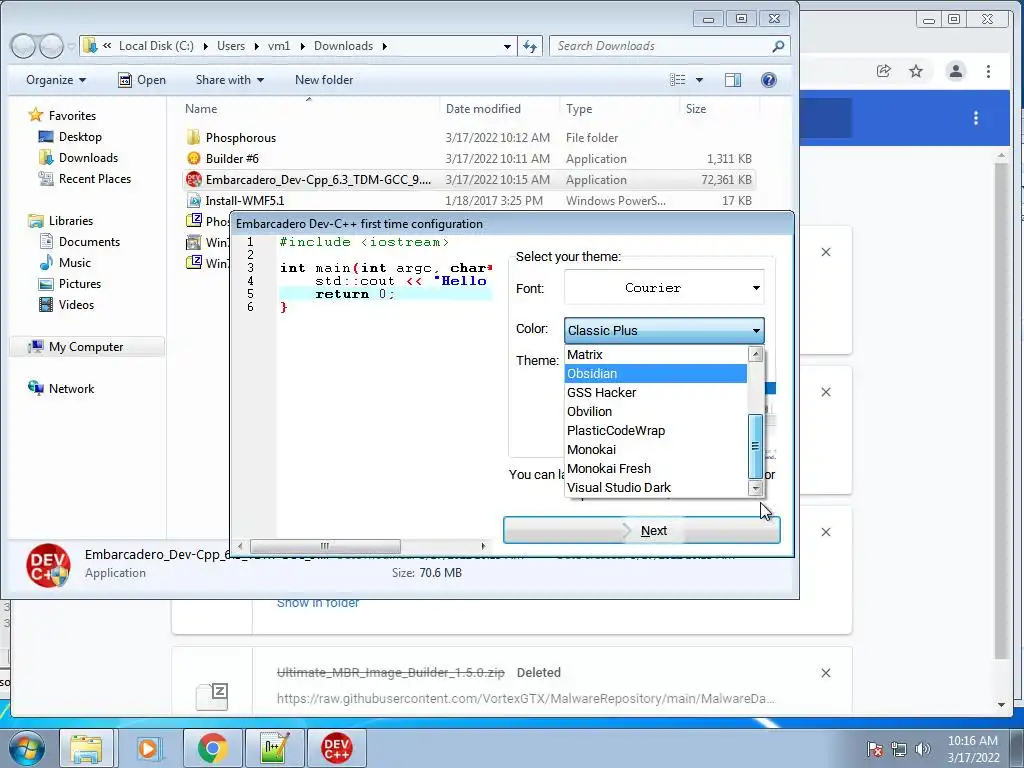
Task: Click Chrome bookmark star icon
Action: [x=916, y=71]
